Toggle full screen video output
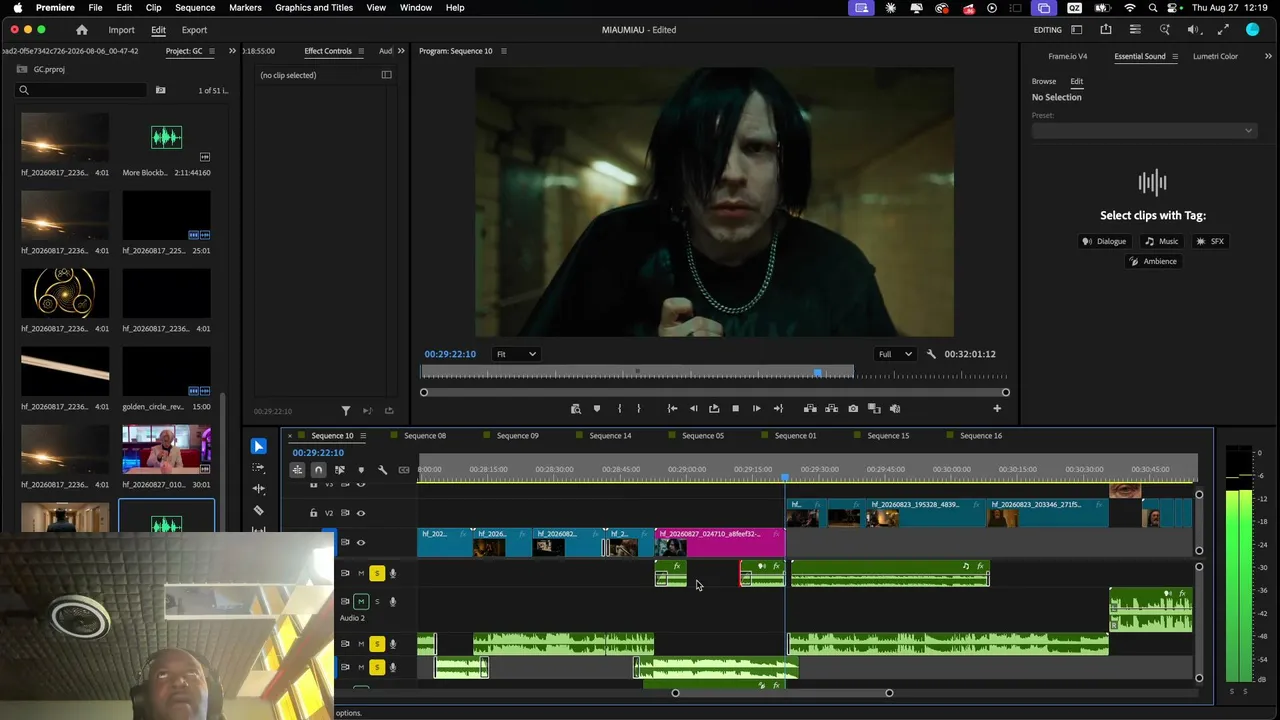 pos(1223,30)
